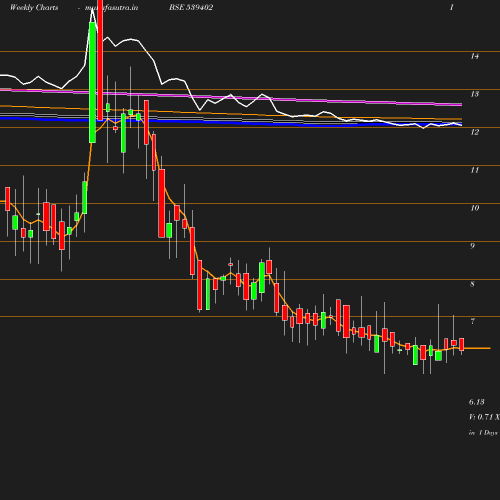Click the price axis label '9'
Viewport: 500px width, 500px height.
[x=472, y=246]
